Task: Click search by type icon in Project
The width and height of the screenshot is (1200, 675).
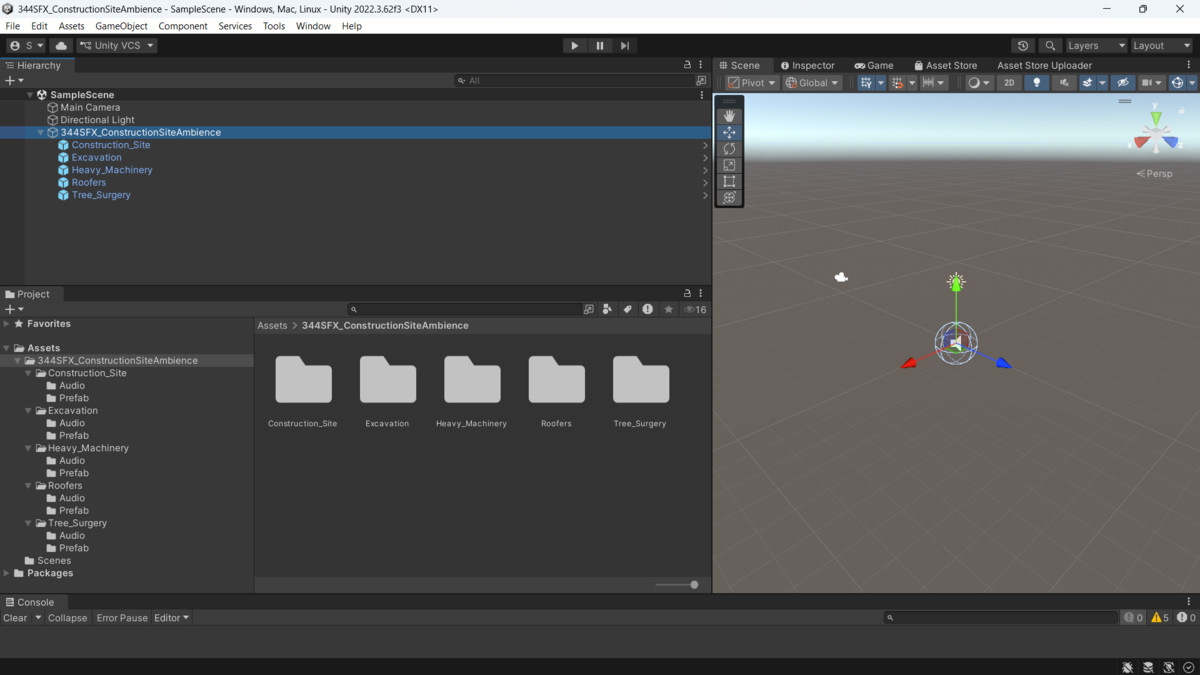Action: pos(607,309)
